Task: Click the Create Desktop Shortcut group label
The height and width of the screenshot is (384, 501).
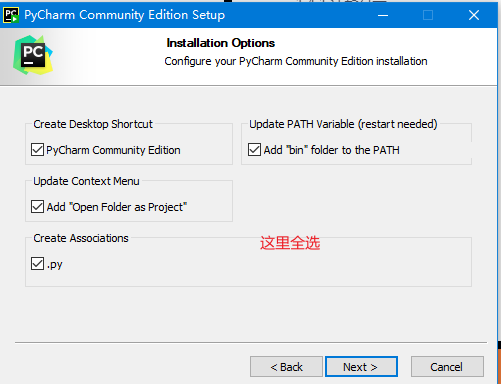Action: coord(93,124)
